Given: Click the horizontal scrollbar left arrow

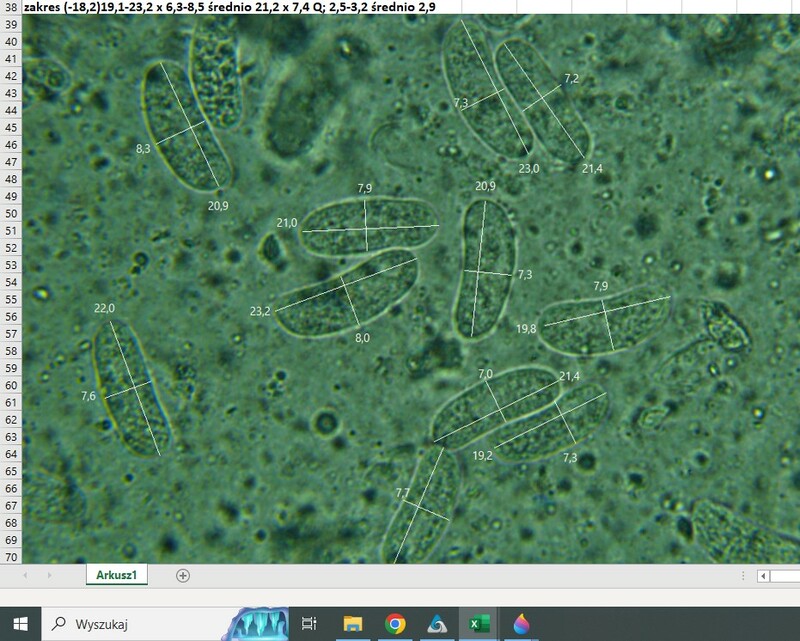Looking at the screenshot, I should [x=763, y=576].
